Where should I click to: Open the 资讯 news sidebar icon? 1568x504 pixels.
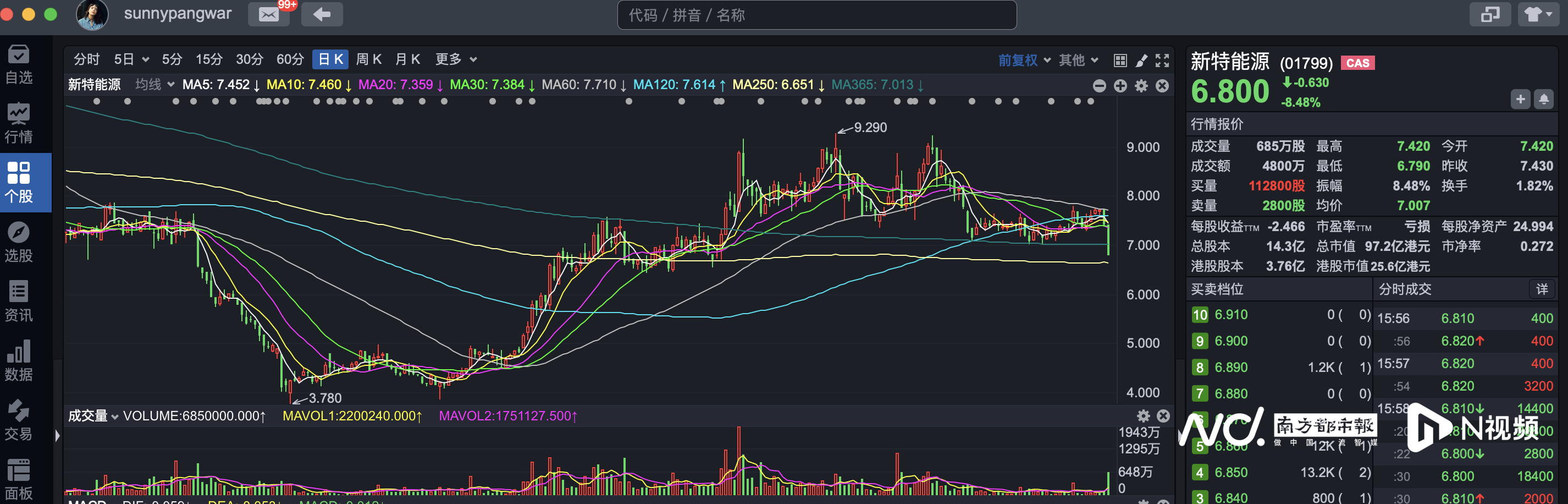[19, 301]
